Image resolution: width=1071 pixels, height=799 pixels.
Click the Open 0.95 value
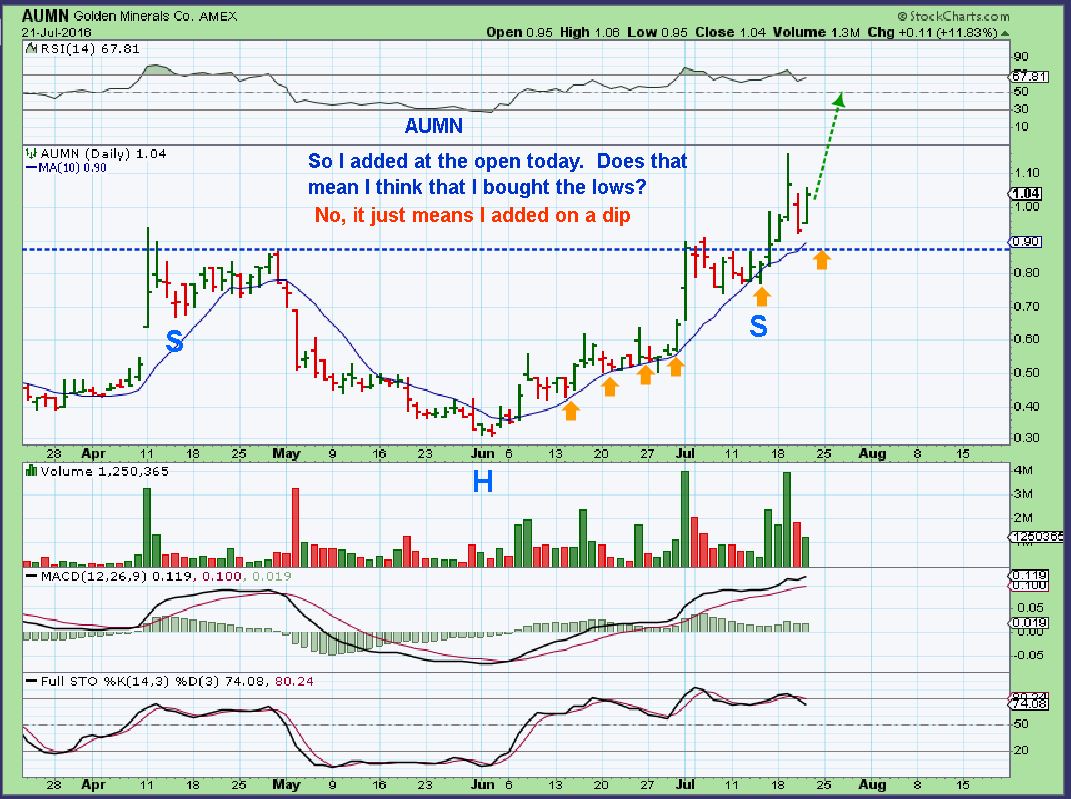click(519, 32)
